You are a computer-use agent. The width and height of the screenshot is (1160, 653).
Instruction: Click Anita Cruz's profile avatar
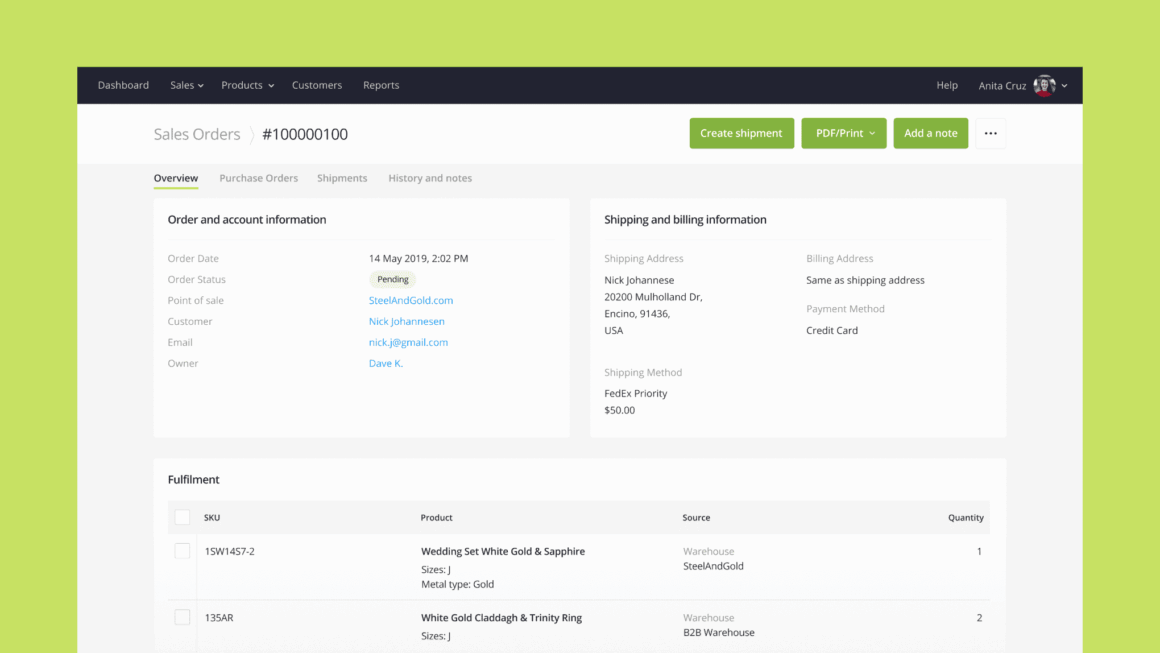click(1044, 86)
